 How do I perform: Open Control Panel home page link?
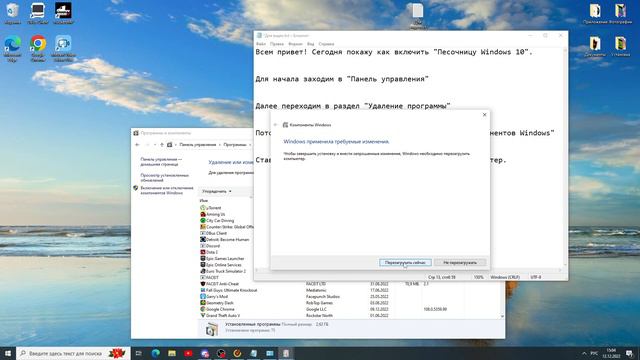click(161, 162)
